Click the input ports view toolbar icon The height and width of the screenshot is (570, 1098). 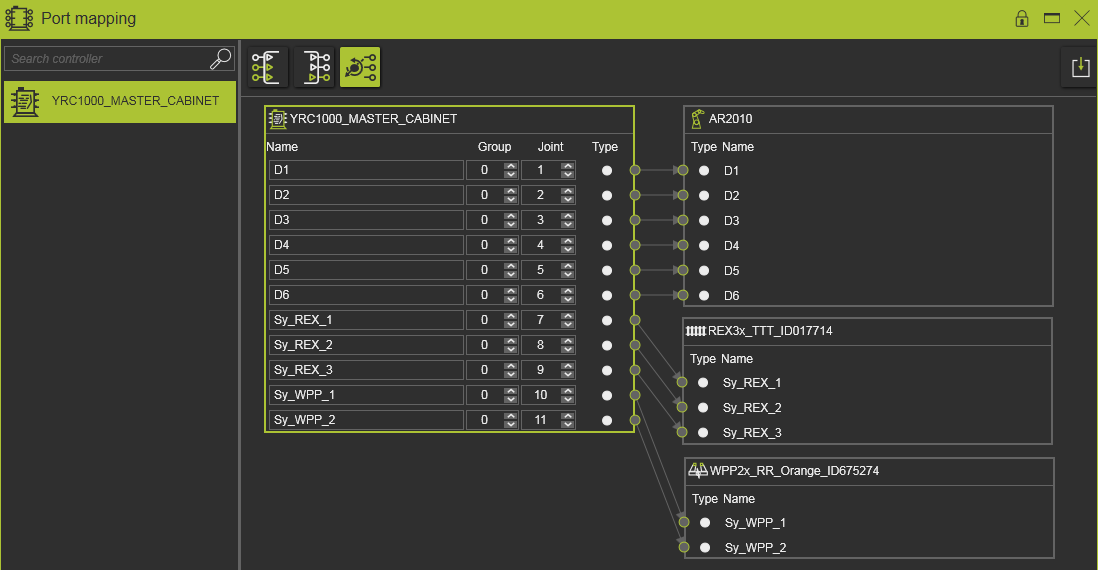[268, 67]
